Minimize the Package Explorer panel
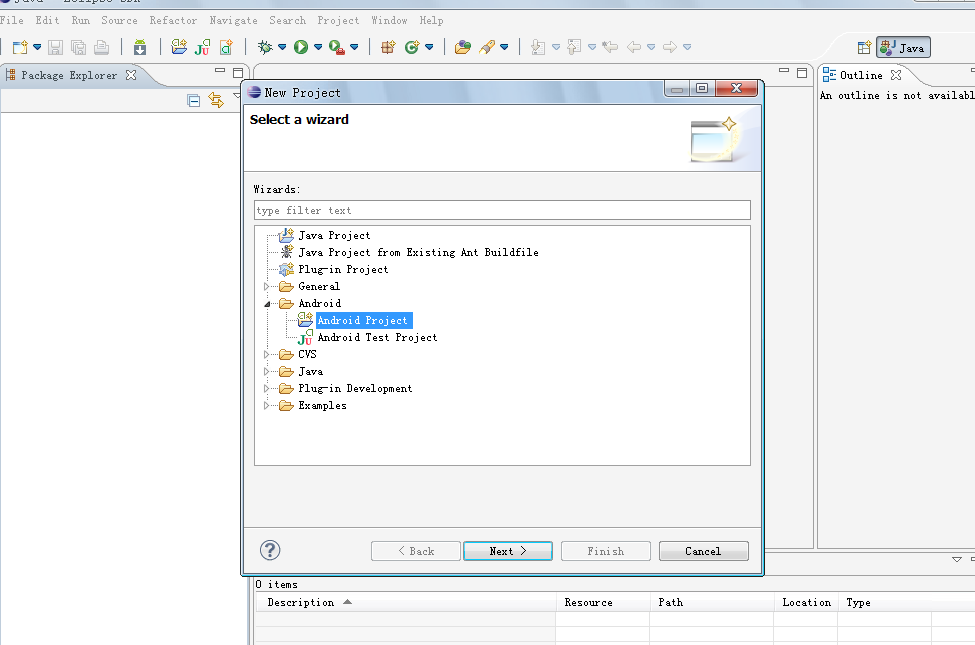Screen dimensions: 975x645 point(219,71)
